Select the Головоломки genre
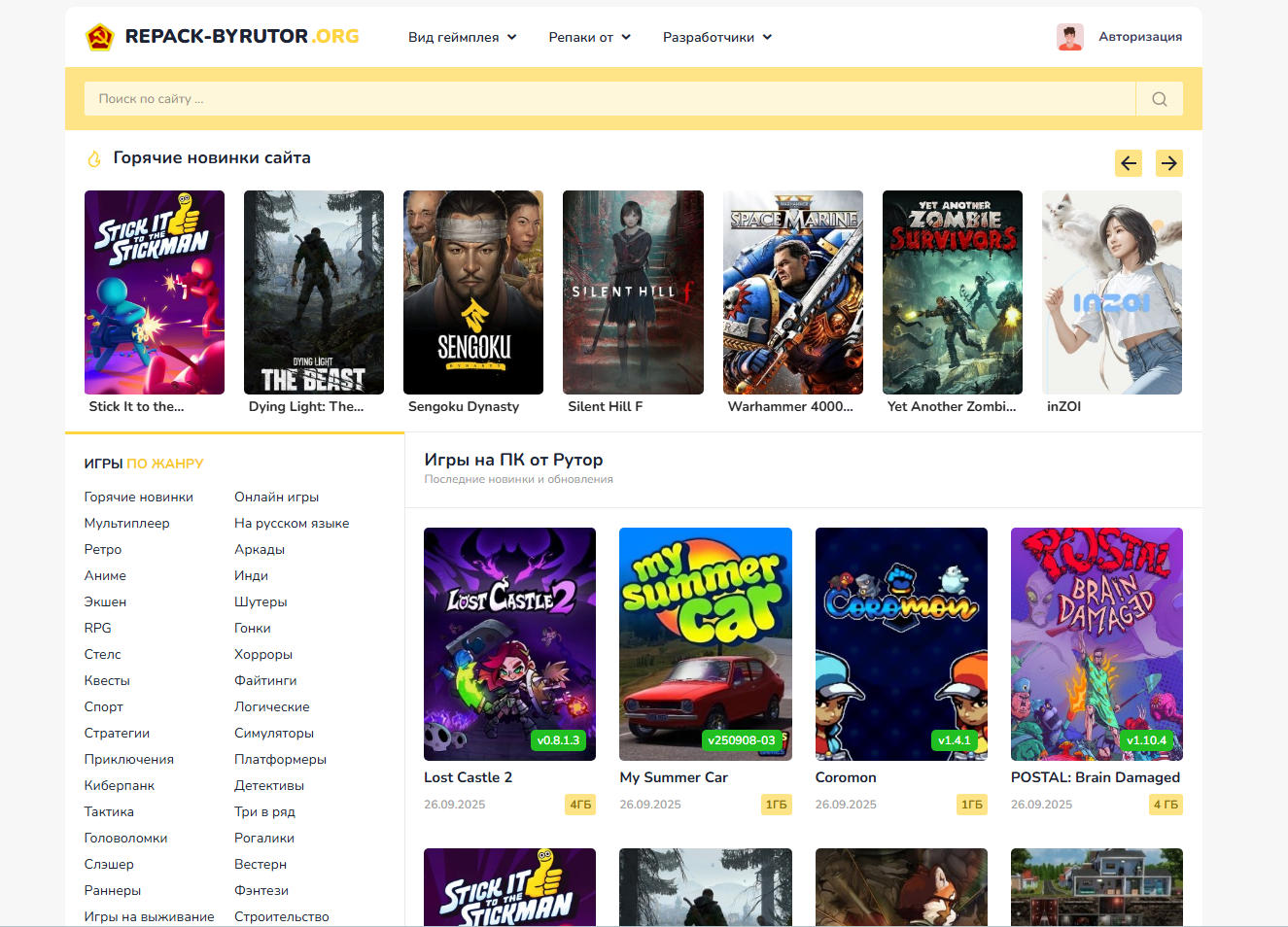 pyautogui.click(x=126, y=838)
